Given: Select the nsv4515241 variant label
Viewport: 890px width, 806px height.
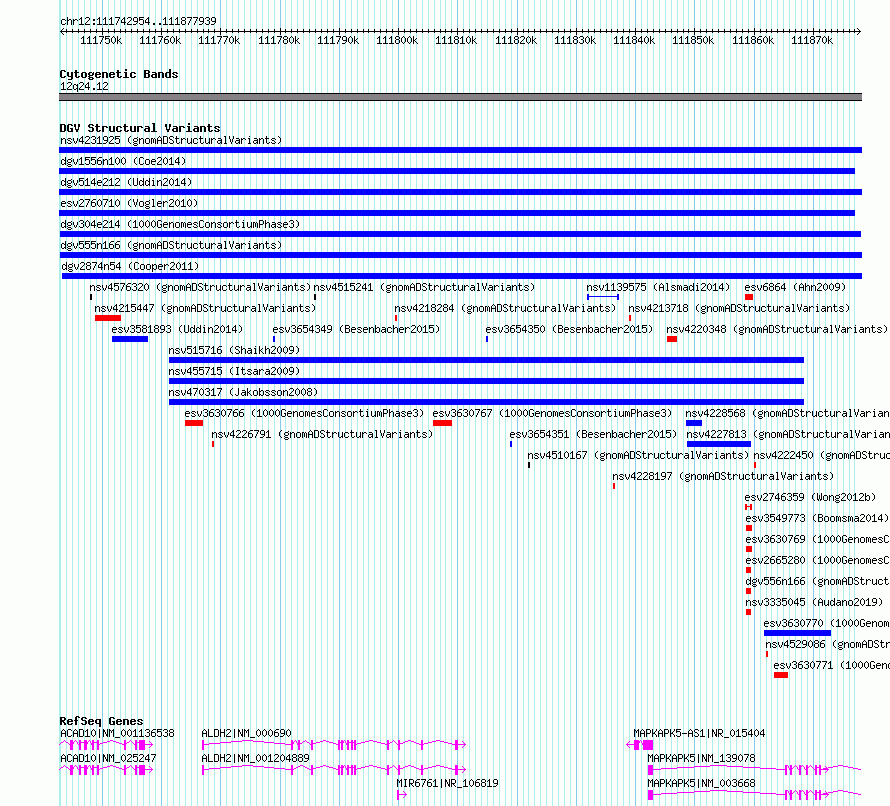Looking at the screenshot, I should 424,287.
